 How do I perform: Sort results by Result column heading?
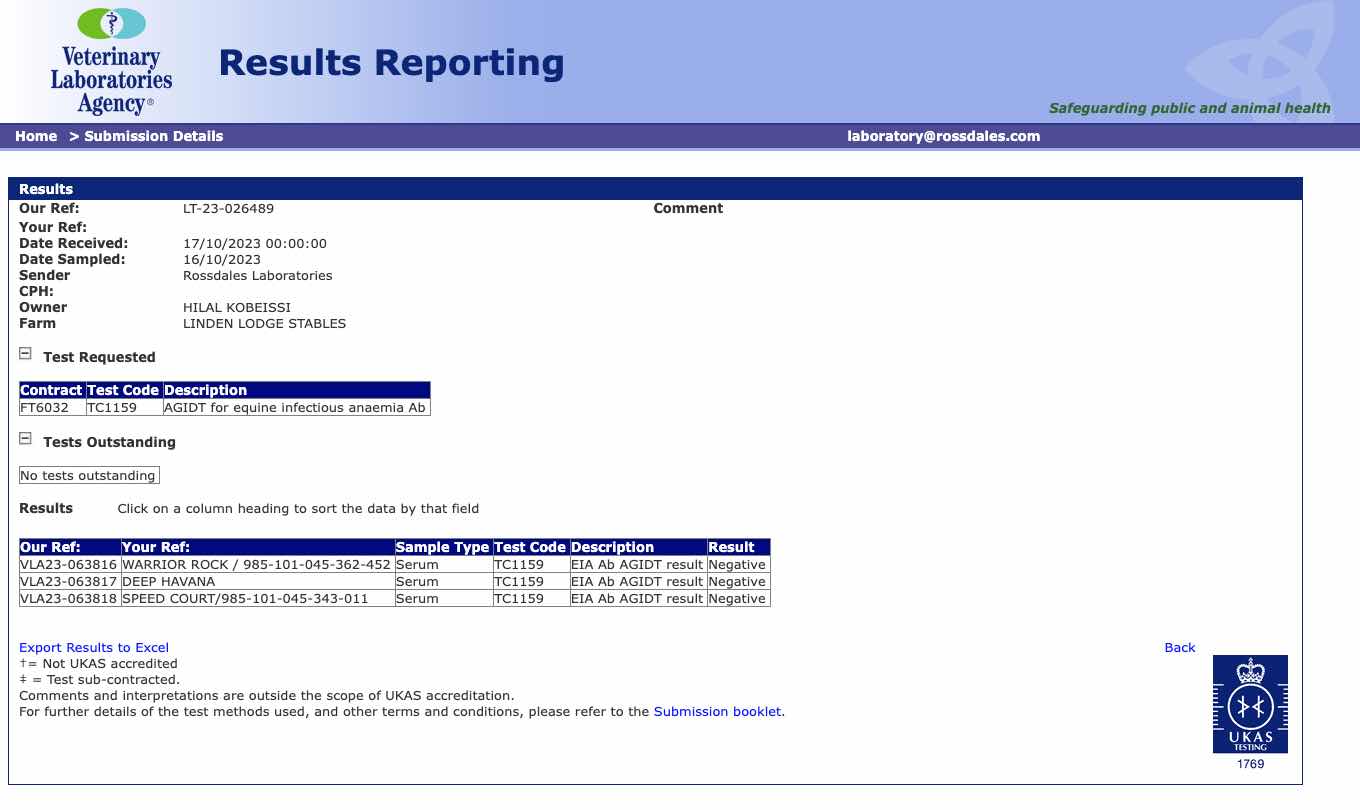[x=731, y=547]
